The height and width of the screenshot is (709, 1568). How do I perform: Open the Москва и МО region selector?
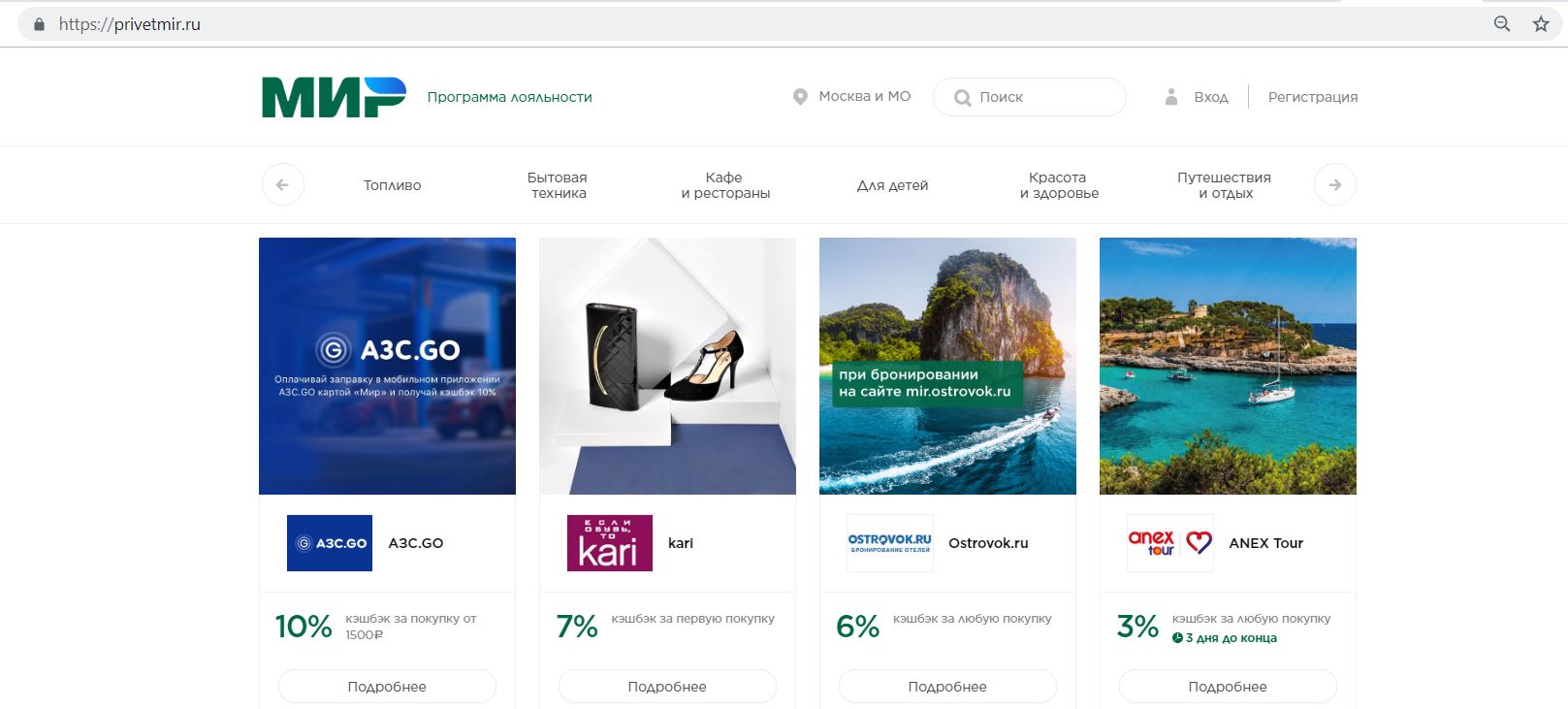point(852,97)
